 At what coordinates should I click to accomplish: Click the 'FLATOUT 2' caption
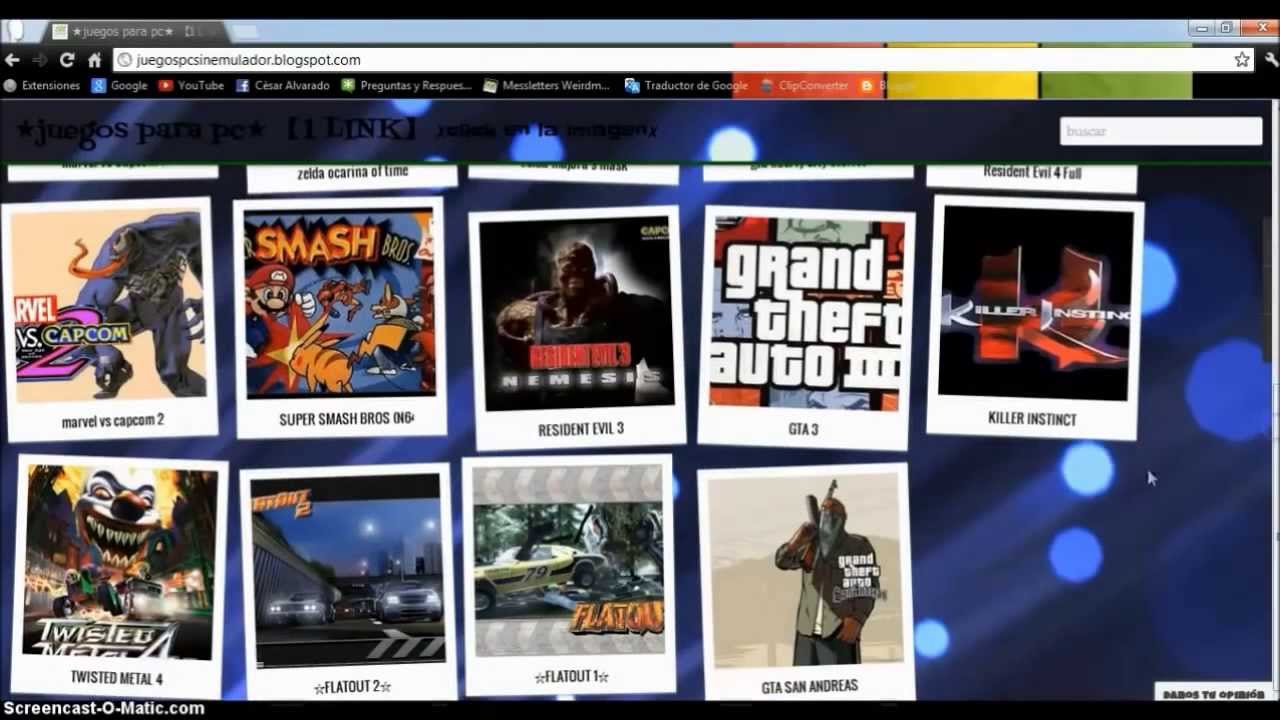(x=352, y=688)
